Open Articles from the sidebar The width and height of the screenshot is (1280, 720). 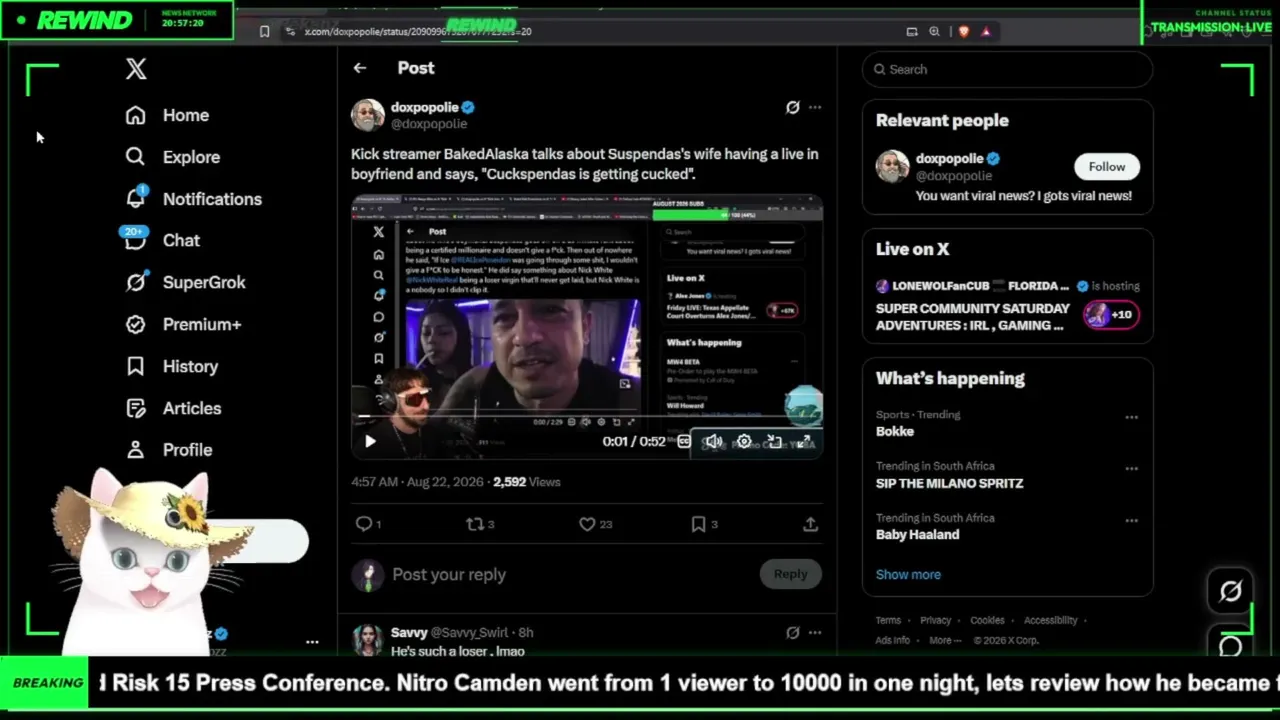coord(173,408)
